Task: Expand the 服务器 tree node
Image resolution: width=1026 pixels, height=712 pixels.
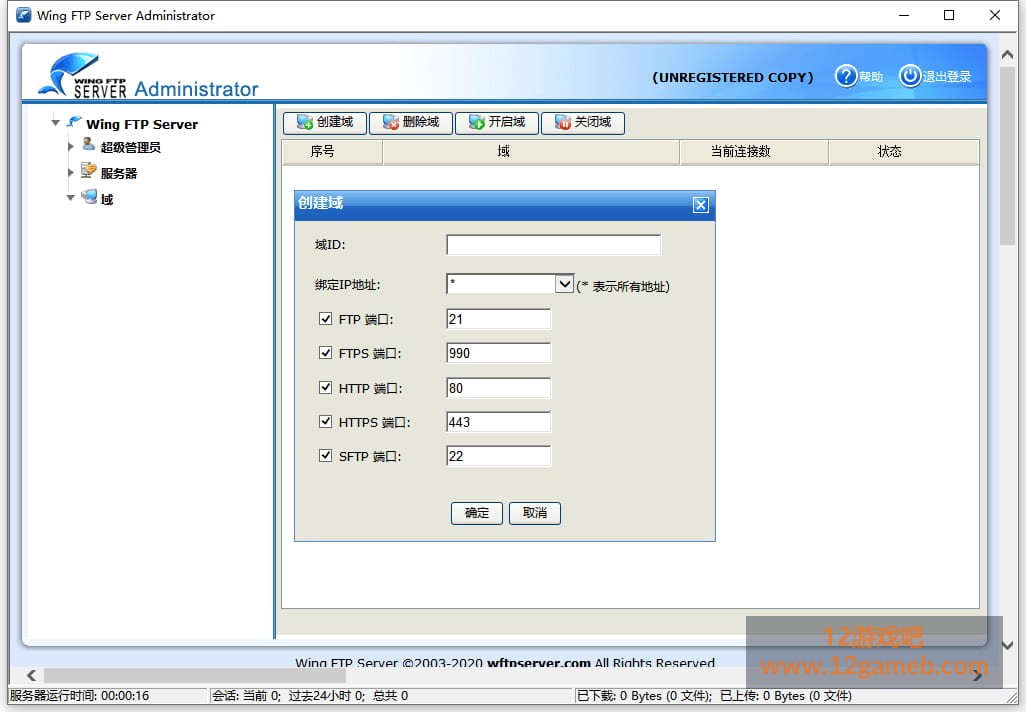Action: 71,173
